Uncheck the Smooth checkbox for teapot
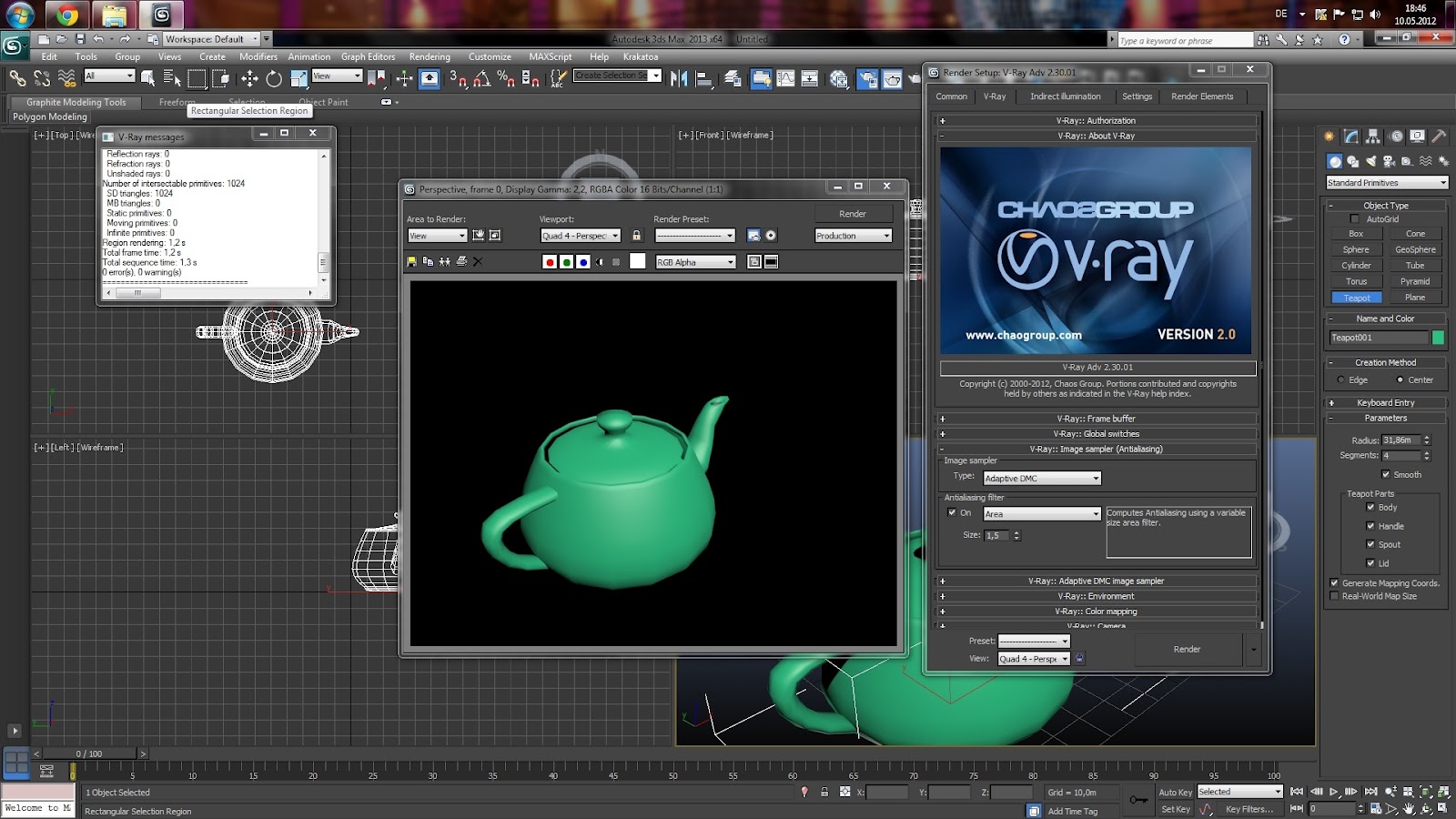 pos(1386,474)
